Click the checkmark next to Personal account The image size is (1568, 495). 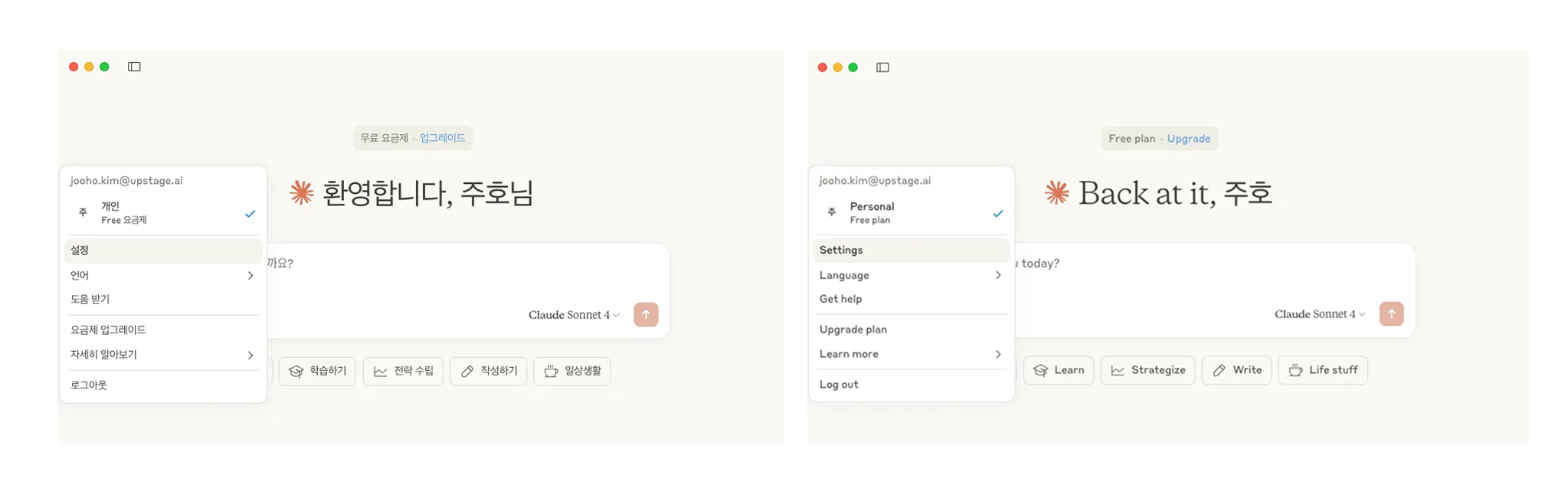click(x=997, y=214)
